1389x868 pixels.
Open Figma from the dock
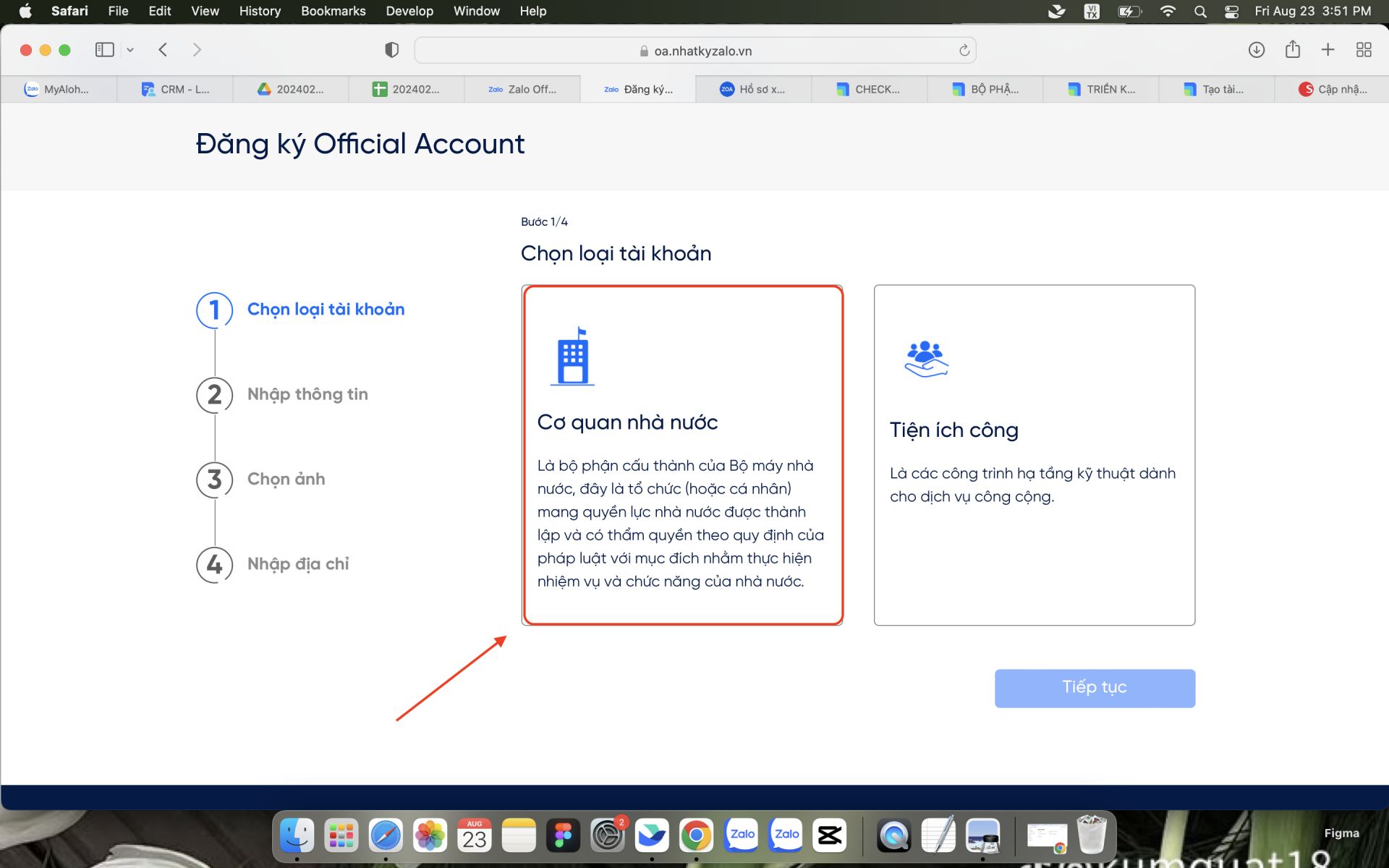pyautogui.click(x=563, y=836)
